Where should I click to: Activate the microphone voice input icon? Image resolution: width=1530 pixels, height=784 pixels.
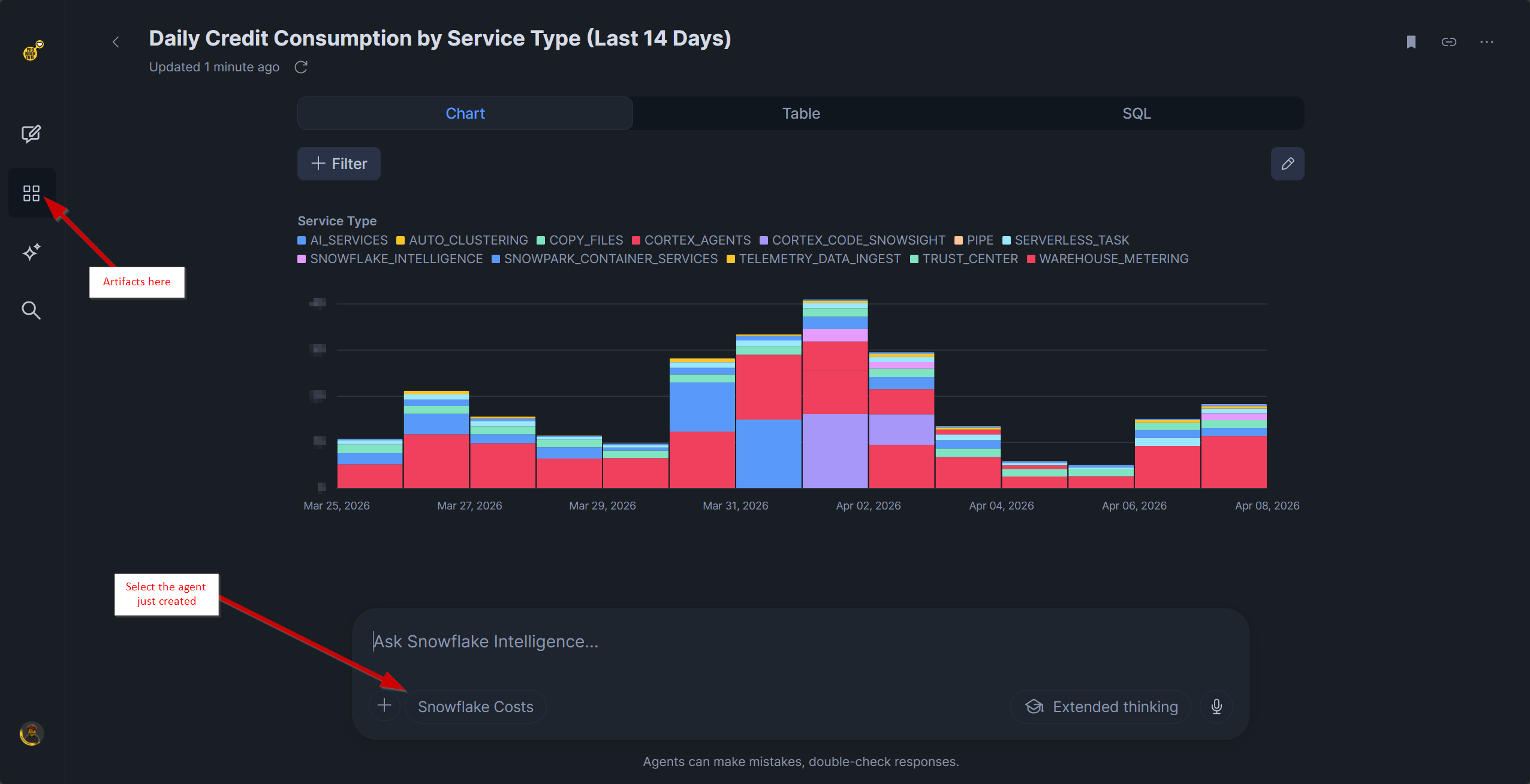tap(1216, 707)
